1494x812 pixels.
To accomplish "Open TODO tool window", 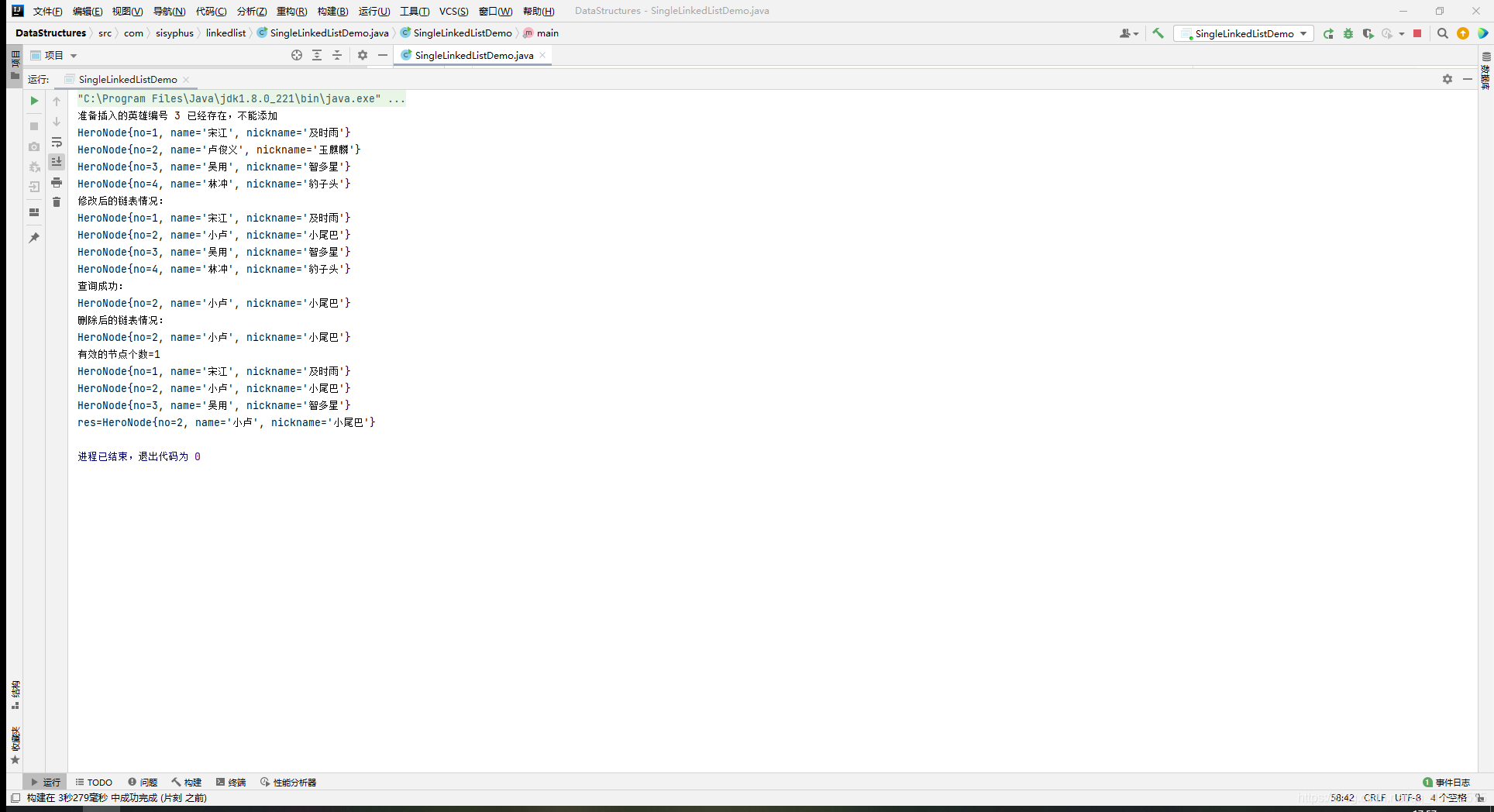I will point(94,782).
